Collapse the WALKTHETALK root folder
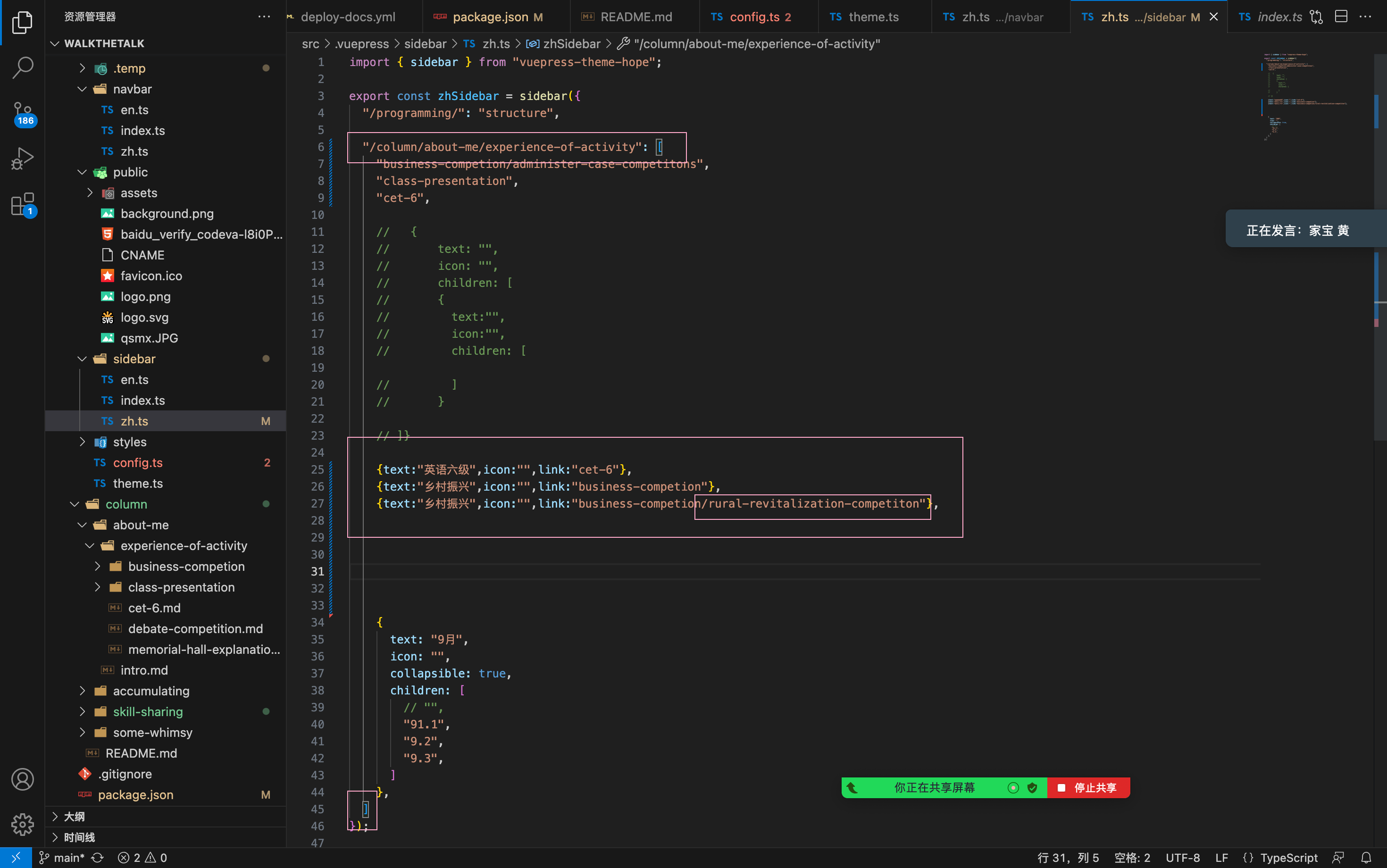1387x868 pixels. point(55,43)
